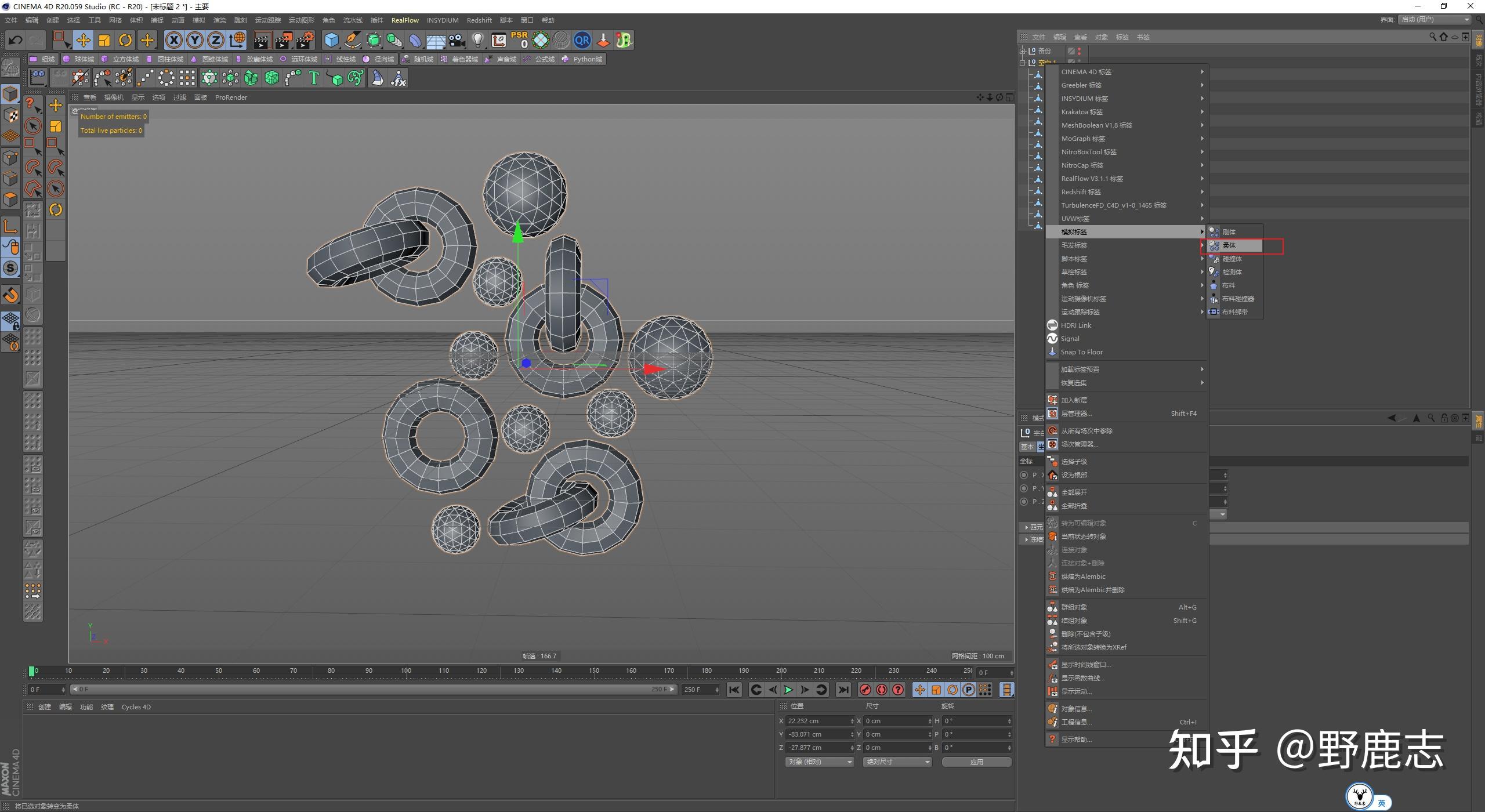Click the 球体域 sphere field button
This screenshot has width=1485, height=812.
(x=79, y=59)
